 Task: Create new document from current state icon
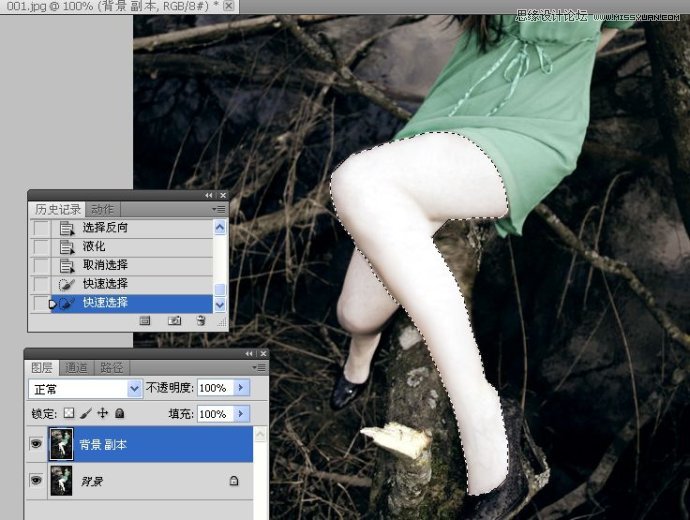(x=144, y=321)
